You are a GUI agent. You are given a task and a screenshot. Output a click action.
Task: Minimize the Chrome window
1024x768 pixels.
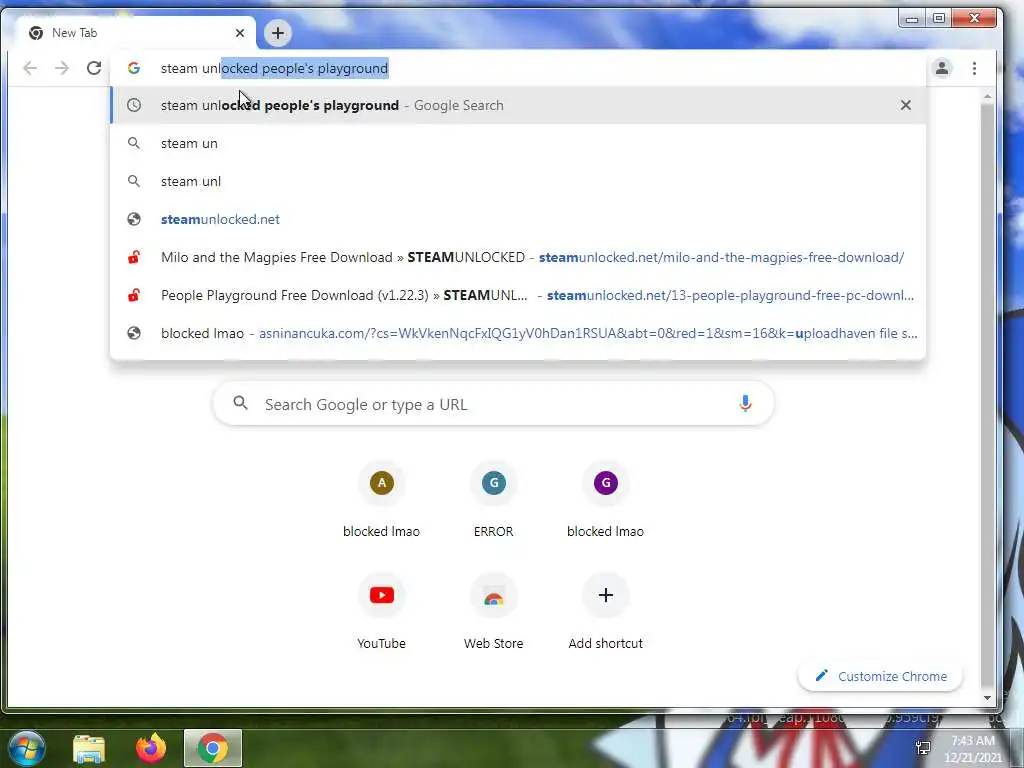912,18
